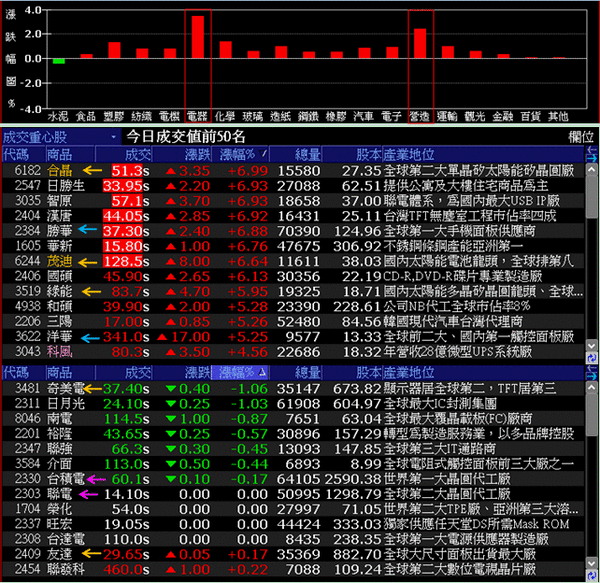Screen dimensions: 600x583
Task: Select stock row 3519 綠能
Action: 293,292
